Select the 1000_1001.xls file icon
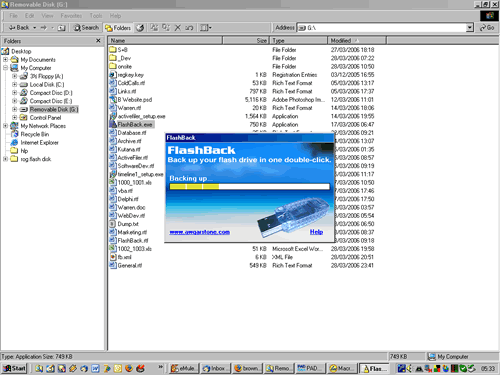The width and height of the screenshot is (500, 375). click(113, 182)
